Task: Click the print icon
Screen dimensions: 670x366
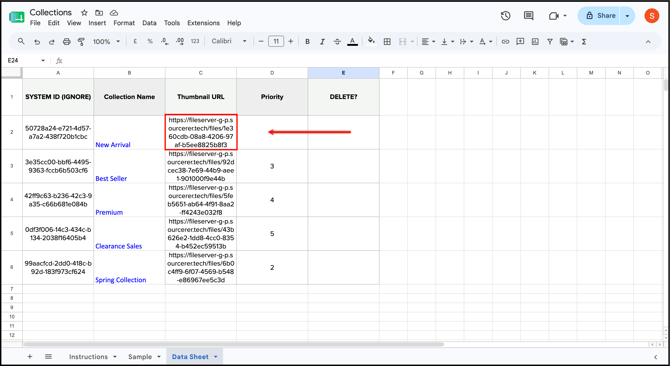Action: (67, 41)
